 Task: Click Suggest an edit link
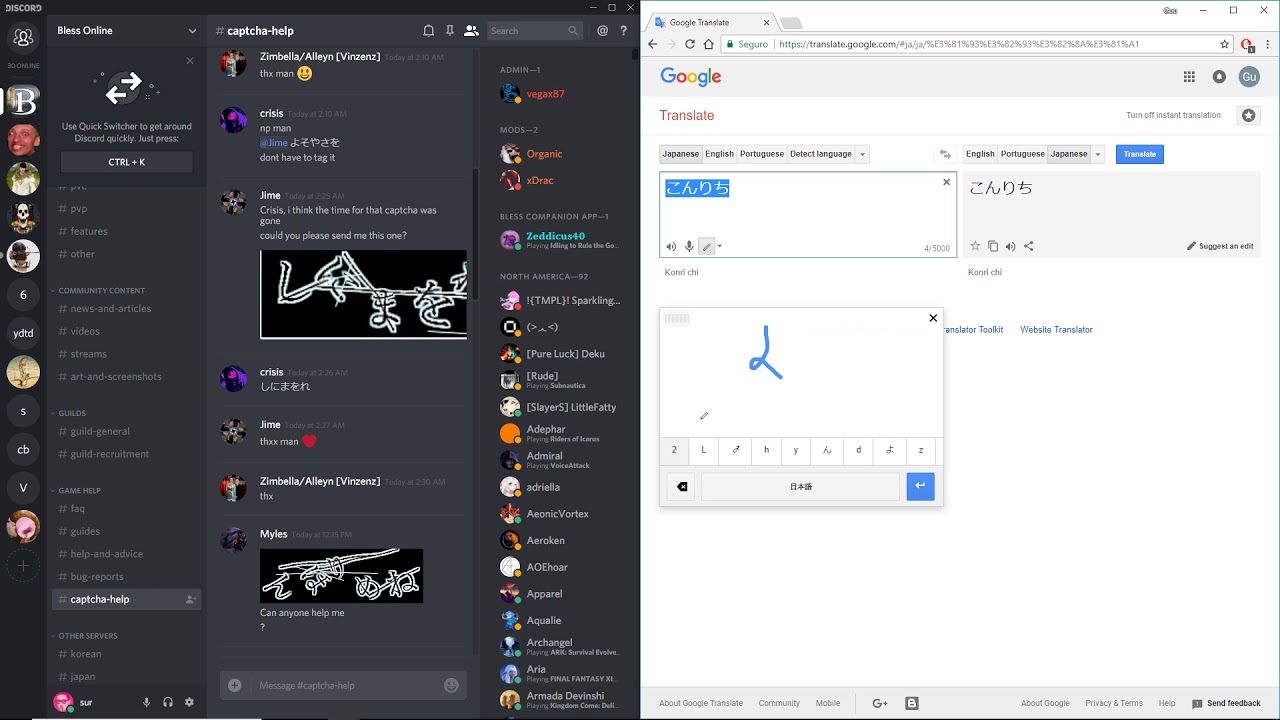pyautogui.click(x=1220, y=246)
